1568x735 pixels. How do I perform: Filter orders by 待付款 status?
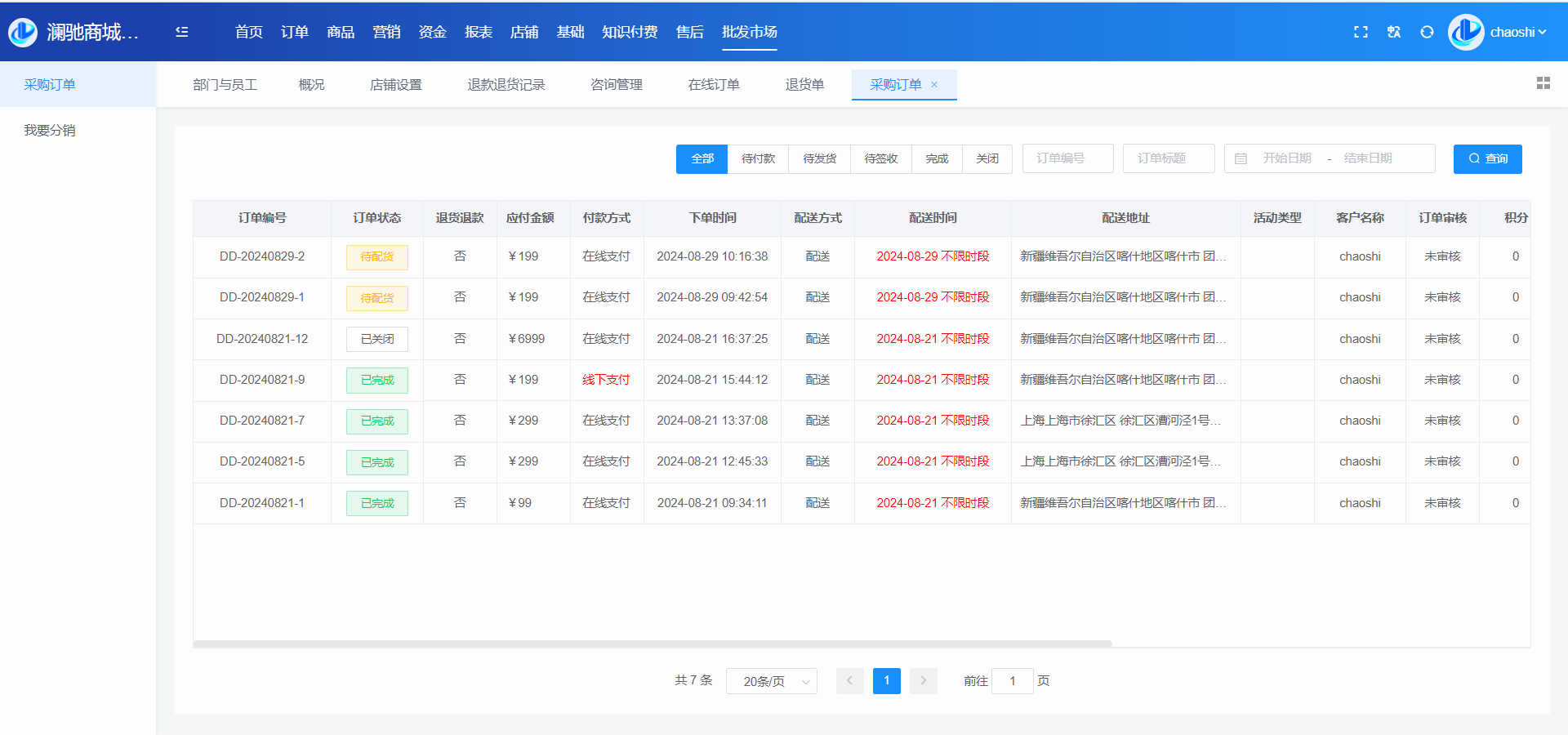[x=758, y=158]
